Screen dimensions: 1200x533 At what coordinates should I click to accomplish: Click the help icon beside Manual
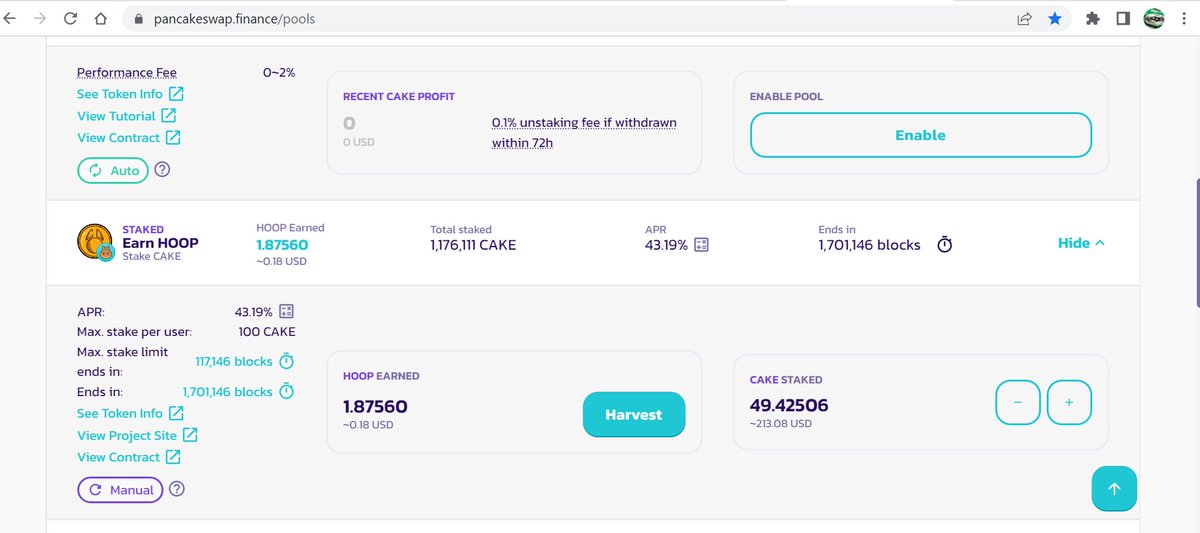point(177,490)
